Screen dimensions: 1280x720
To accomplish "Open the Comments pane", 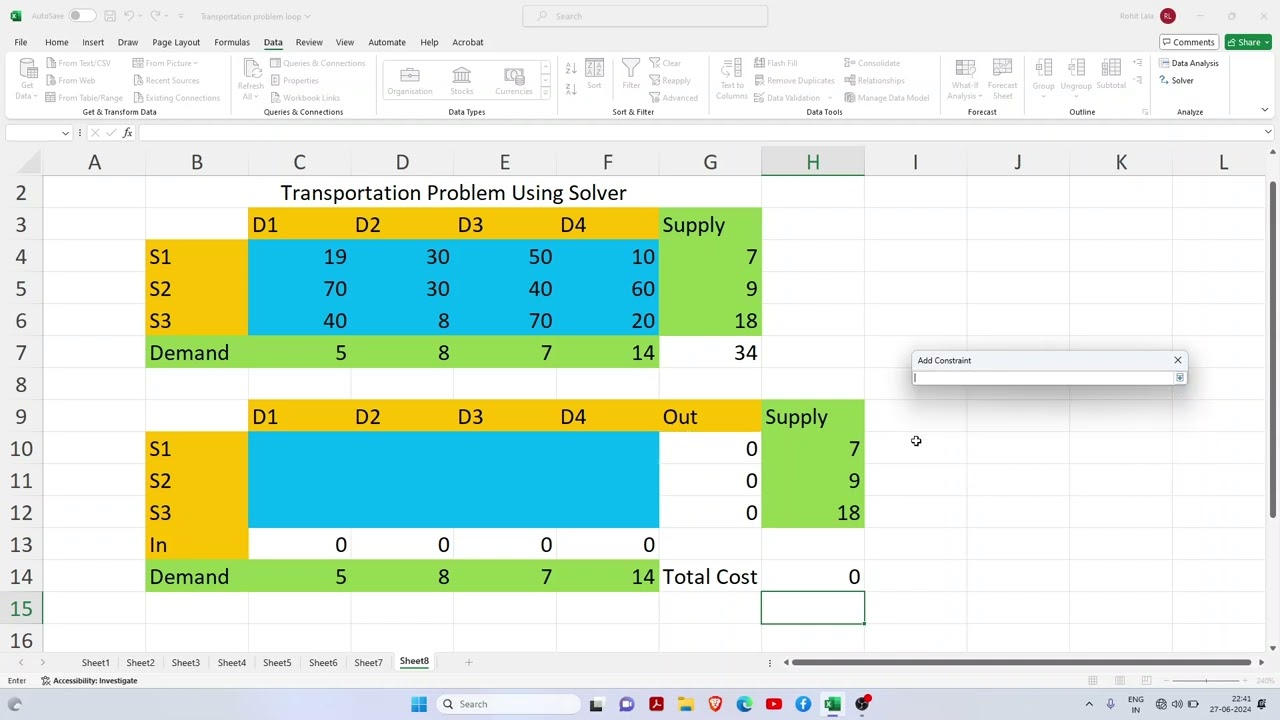I will pos(1187,42).
